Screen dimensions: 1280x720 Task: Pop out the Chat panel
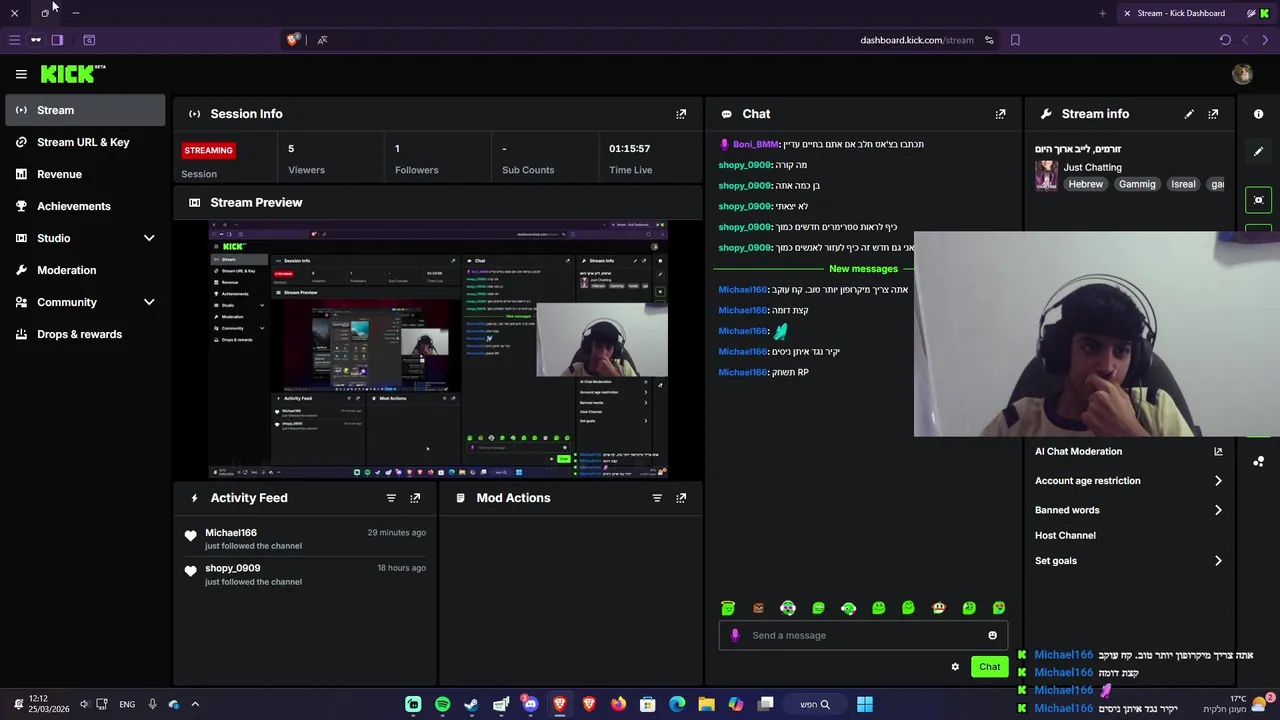(x=1000, y=114)
